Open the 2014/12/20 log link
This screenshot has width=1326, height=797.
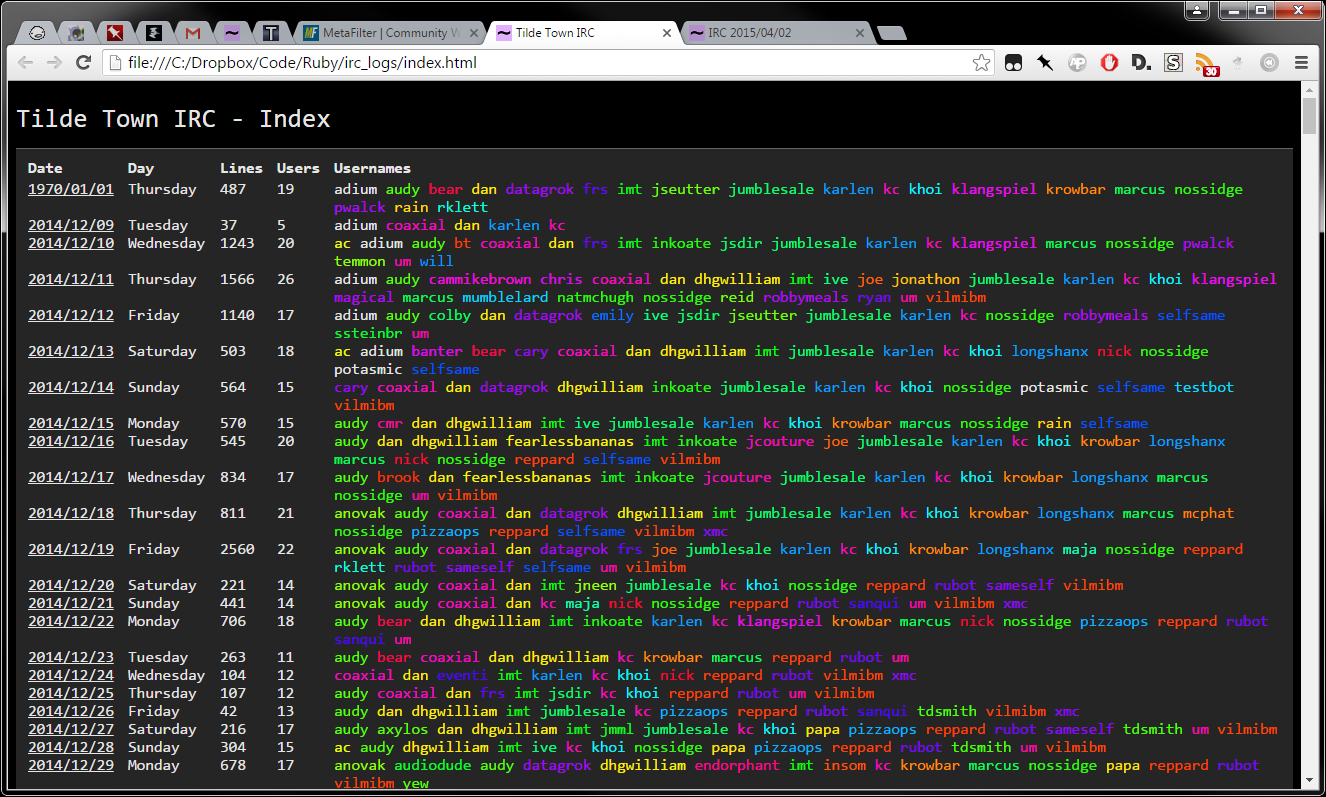coord(71,585)
